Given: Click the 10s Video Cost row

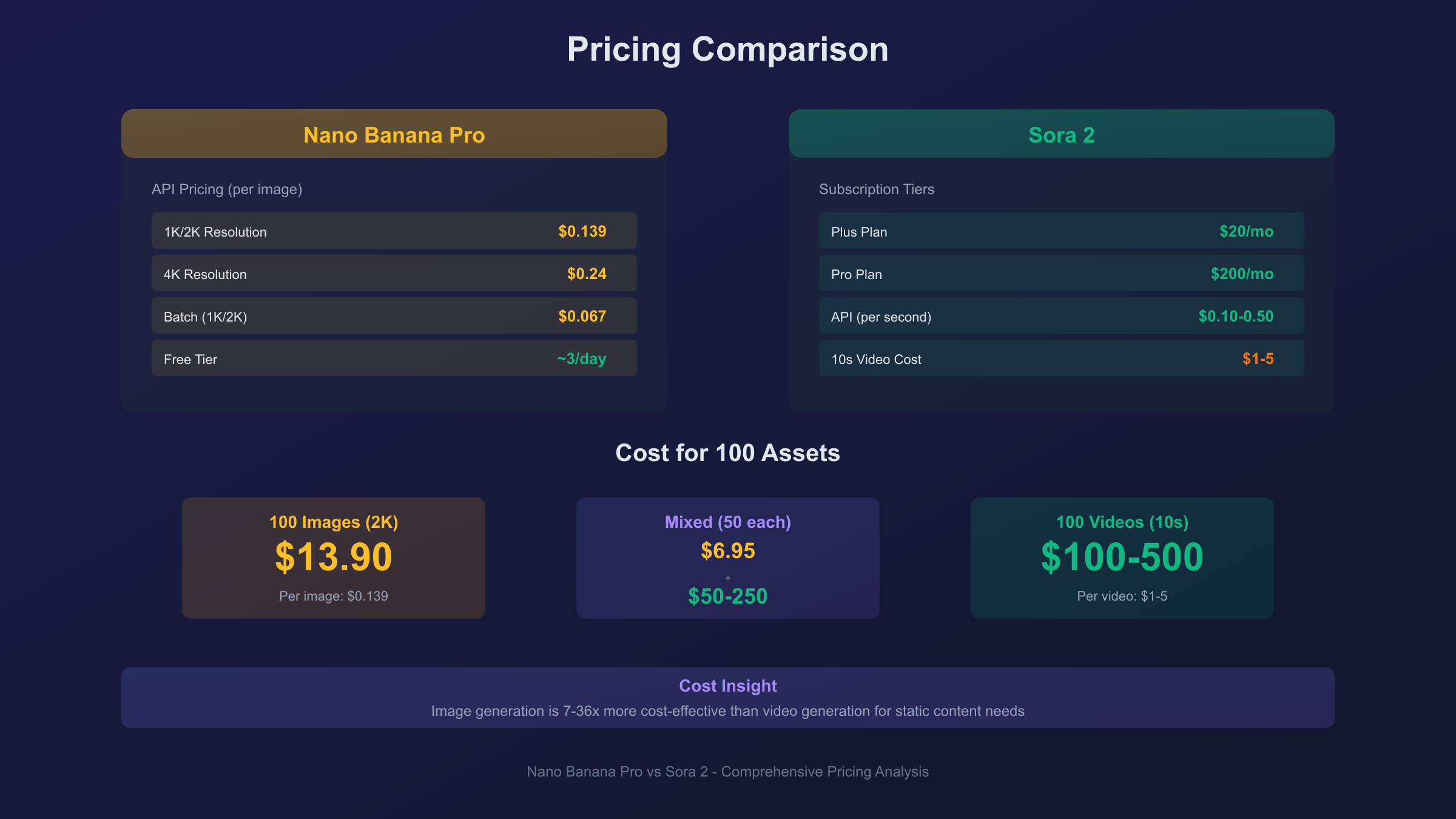Looking at the screenshot, I should [1062, 359].
